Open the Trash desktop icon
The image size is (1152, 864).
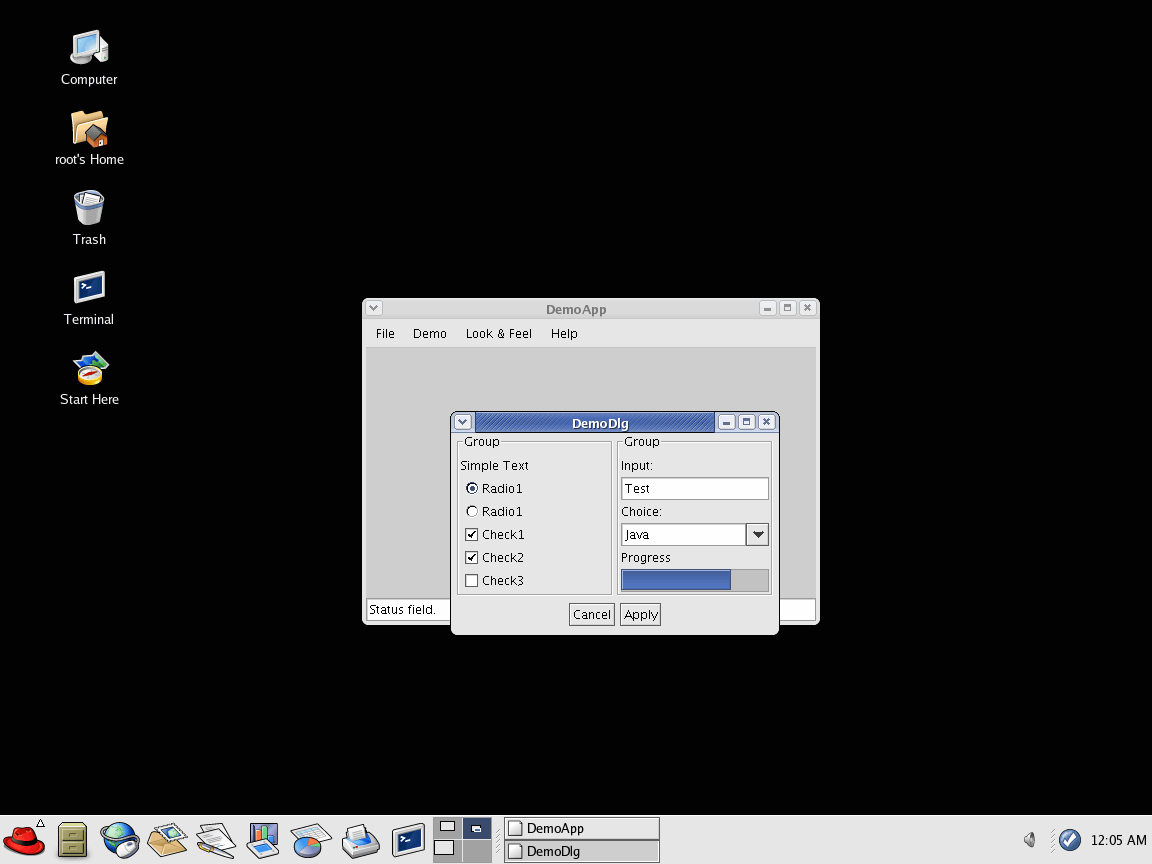(x=89, y=209)
